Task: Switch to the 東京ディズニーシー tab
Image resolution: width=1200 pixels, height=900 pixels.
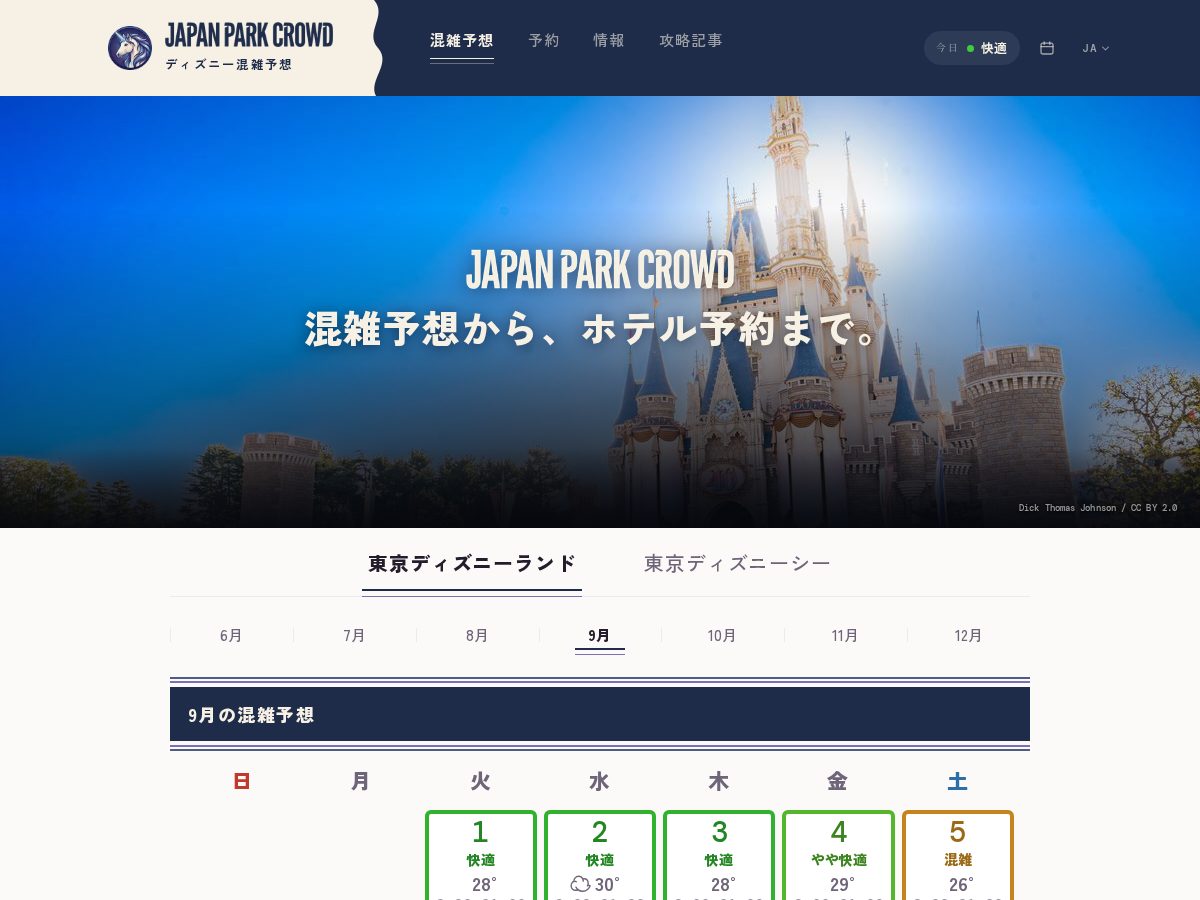Action: [x=737, y=564]
